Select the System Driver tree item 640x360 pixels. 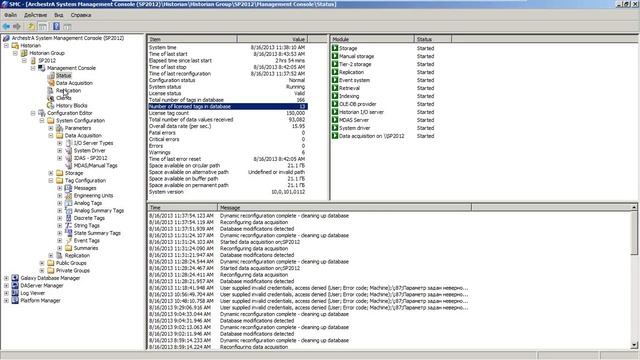tap(89, 151)
